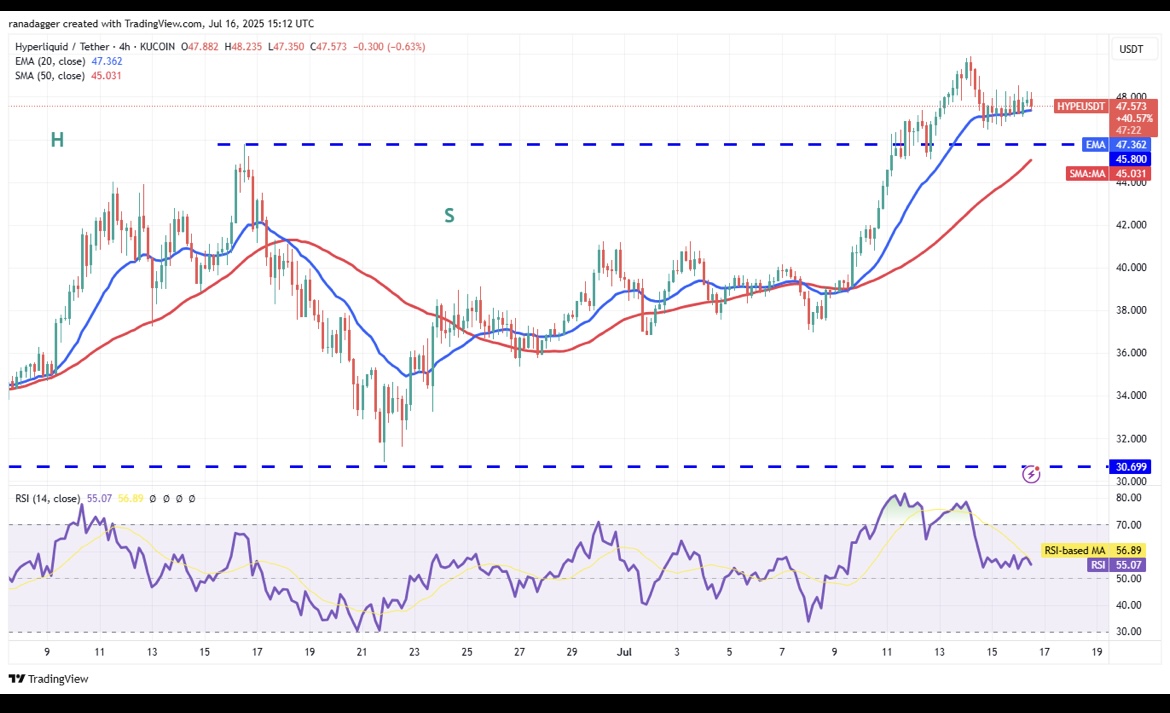
Task: Open the USDT currency selector
Action: coord(1131,49)
